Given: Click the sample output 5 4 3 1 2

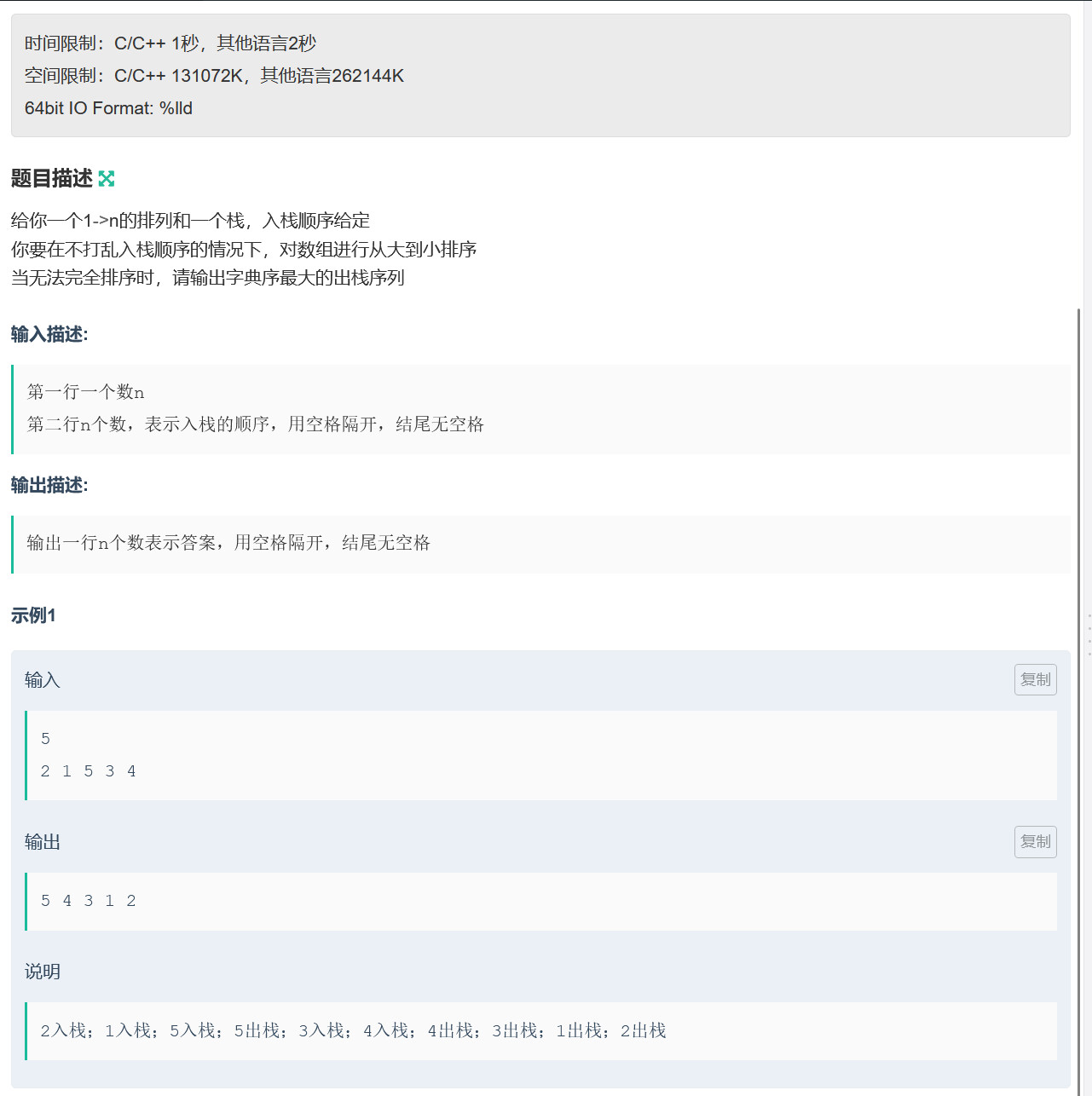Looking at the screenshot, I should pyautogui.click(x=89, y=901).
